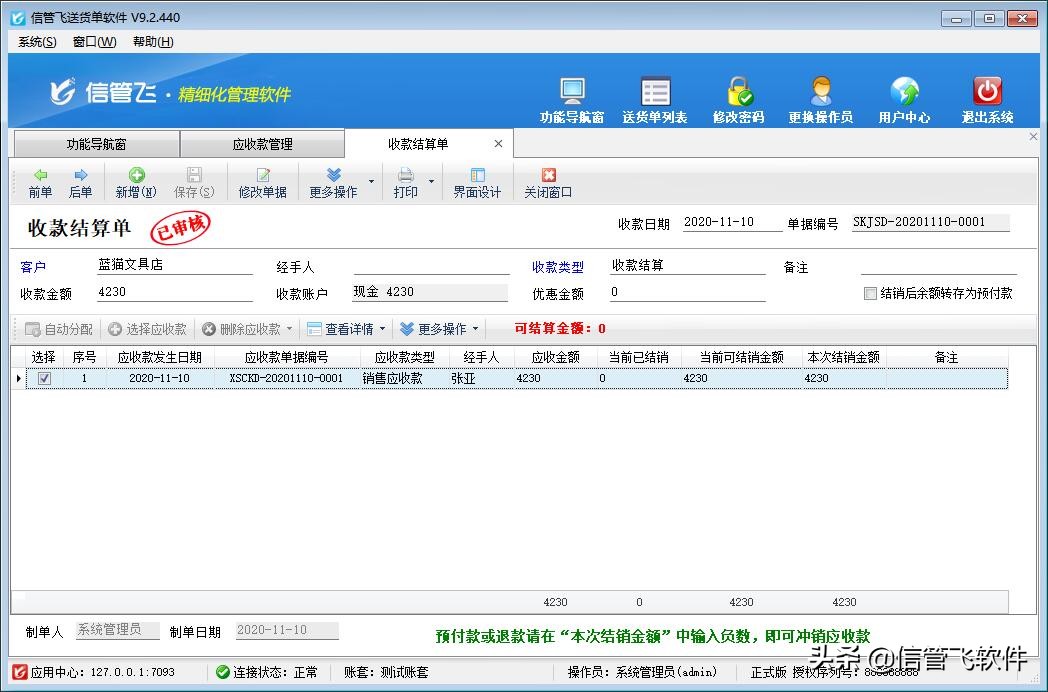Save the document with 保存 icon

click(x=193, y=182)
